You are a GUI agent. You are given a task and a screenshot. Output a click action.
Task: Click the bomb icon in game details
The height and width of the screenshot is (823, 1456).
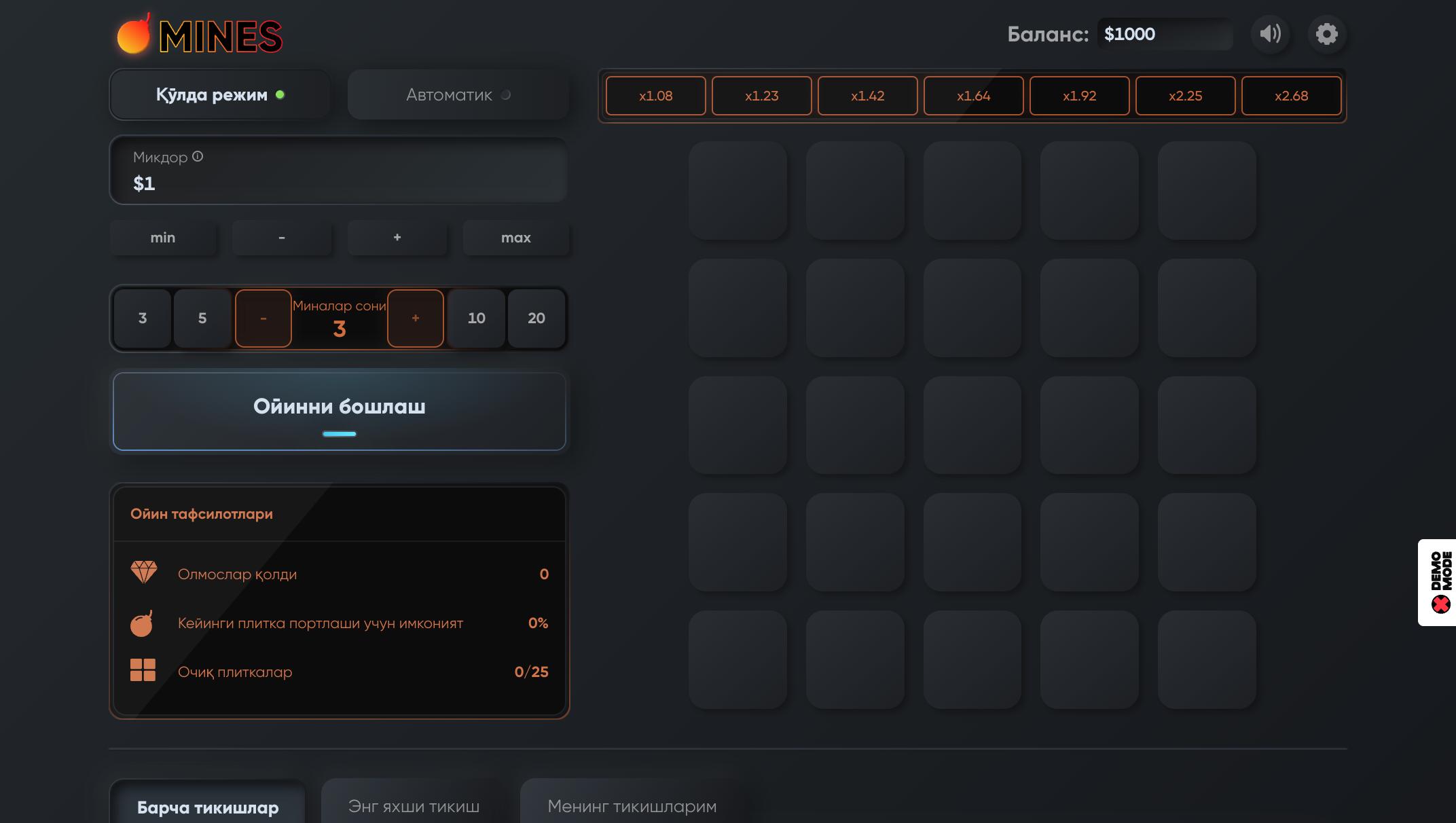142,623
